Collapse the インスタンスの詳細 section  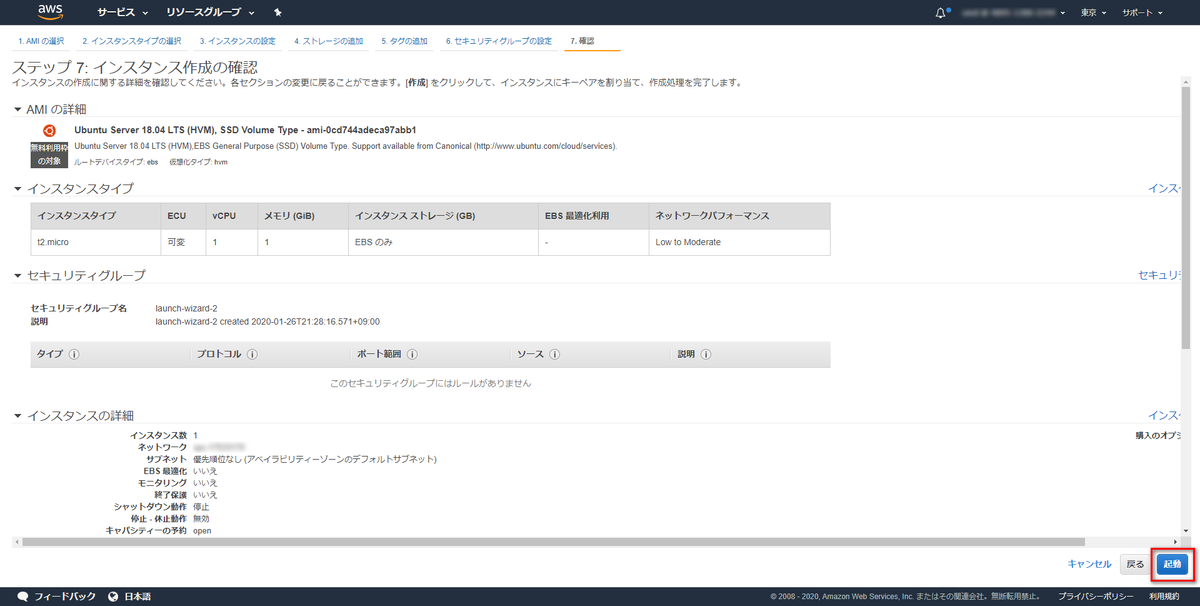click(x=18, y=415)
